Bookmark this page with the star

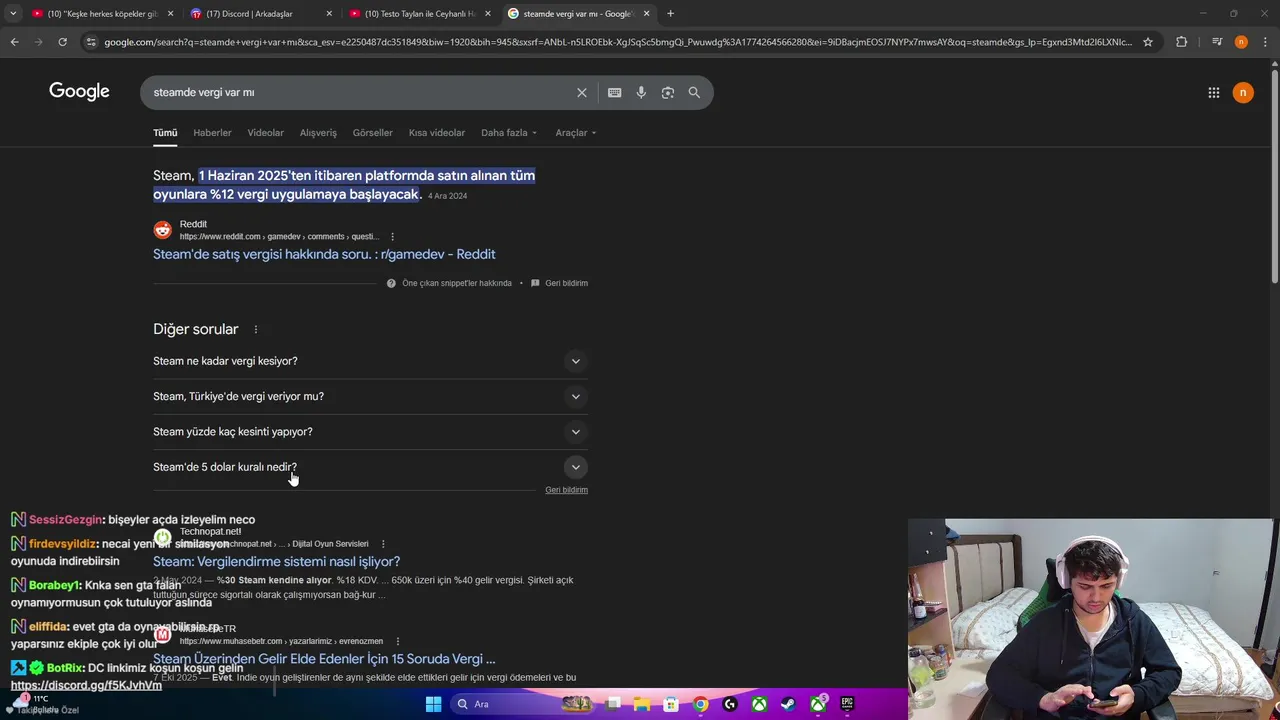(x=1148, y=42)
